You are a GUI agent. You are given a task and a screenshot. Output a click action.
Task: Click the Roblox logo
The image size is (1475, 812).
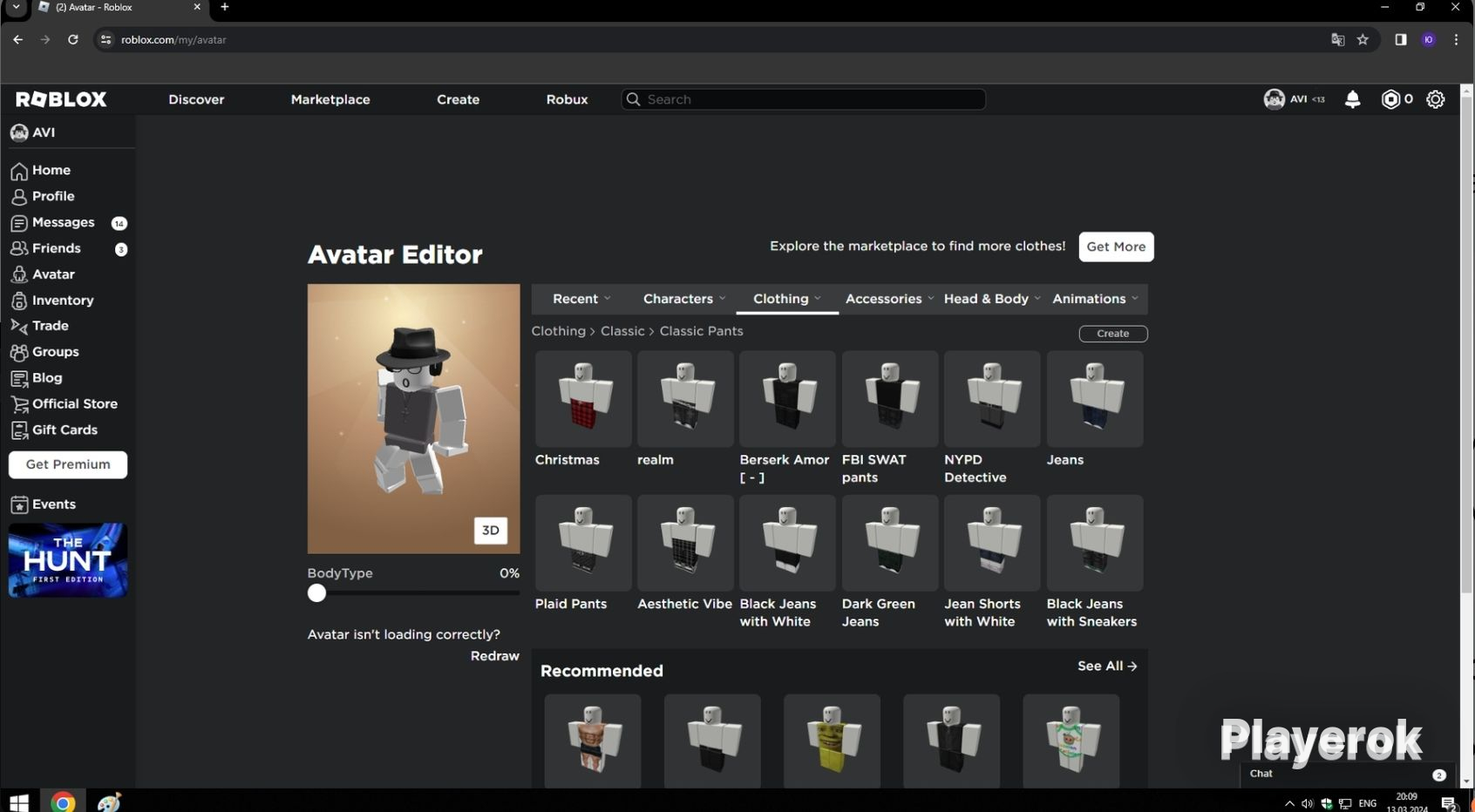pyautogui.click(x=61, y=99)
